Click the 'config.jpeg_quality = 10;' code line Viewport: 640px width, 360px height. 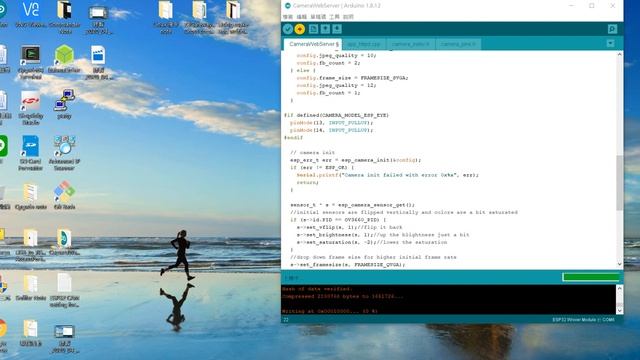(x=336, y=56)
